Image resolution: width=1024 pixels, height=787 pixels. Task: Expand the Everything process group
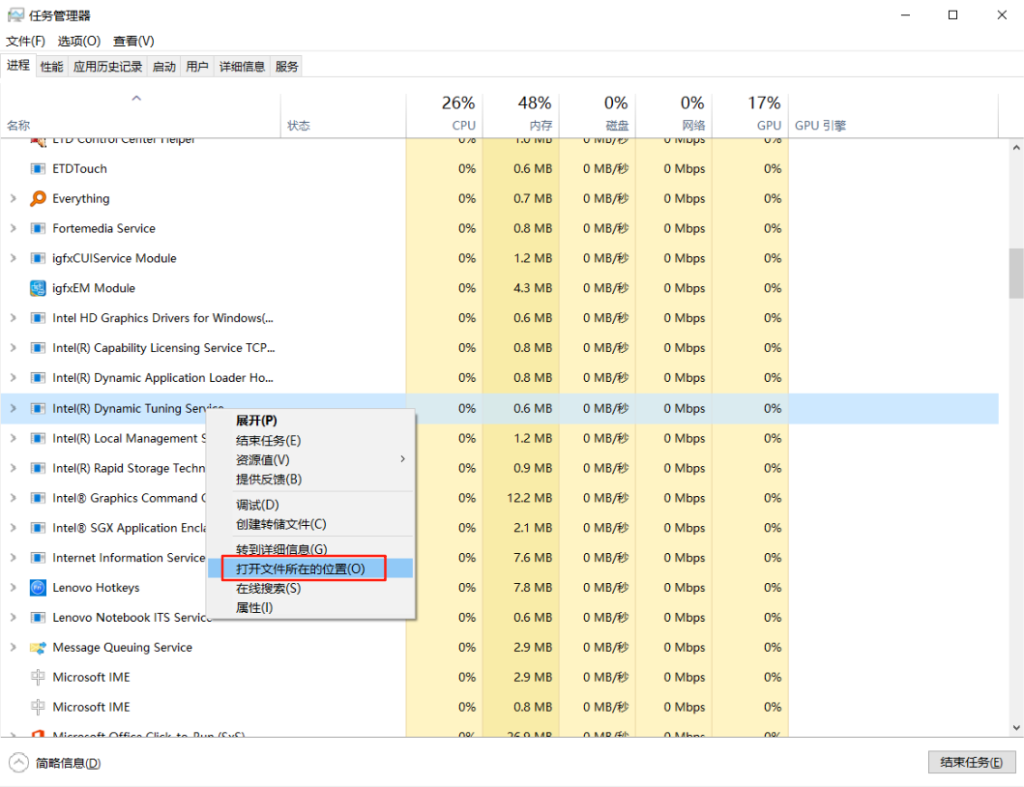point(13,199)
